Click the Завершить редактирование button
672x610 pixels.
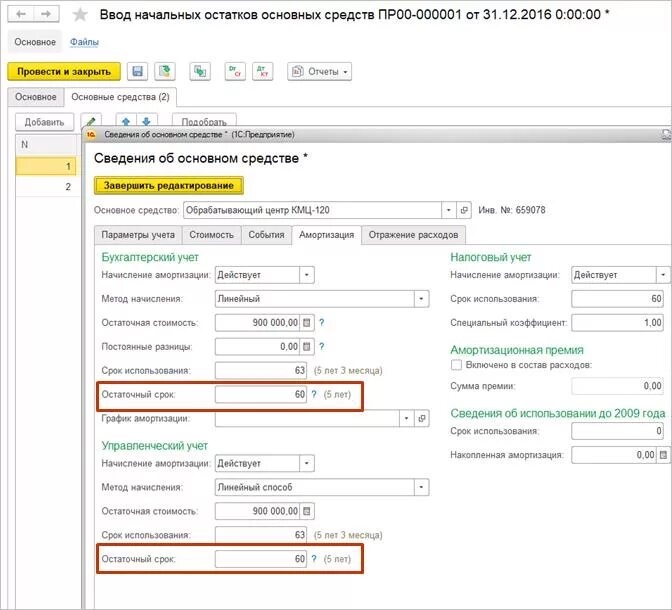[x=169, y=186]
